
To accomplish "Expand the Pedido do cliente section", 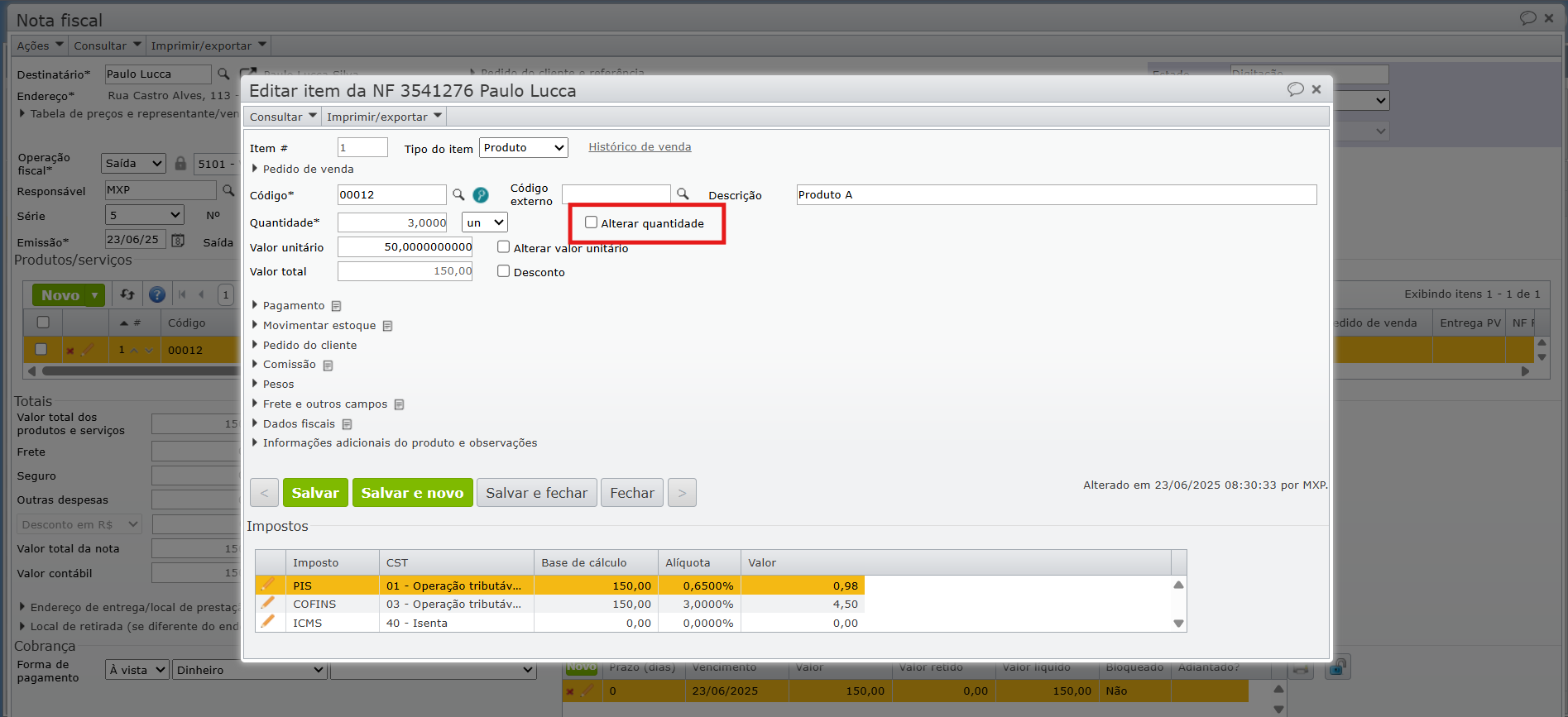I will coord(304,346).
